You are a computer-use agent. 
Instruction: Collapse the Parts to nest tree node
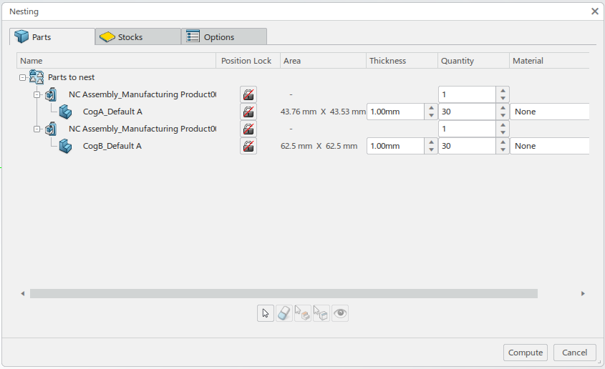click(22, 78)
